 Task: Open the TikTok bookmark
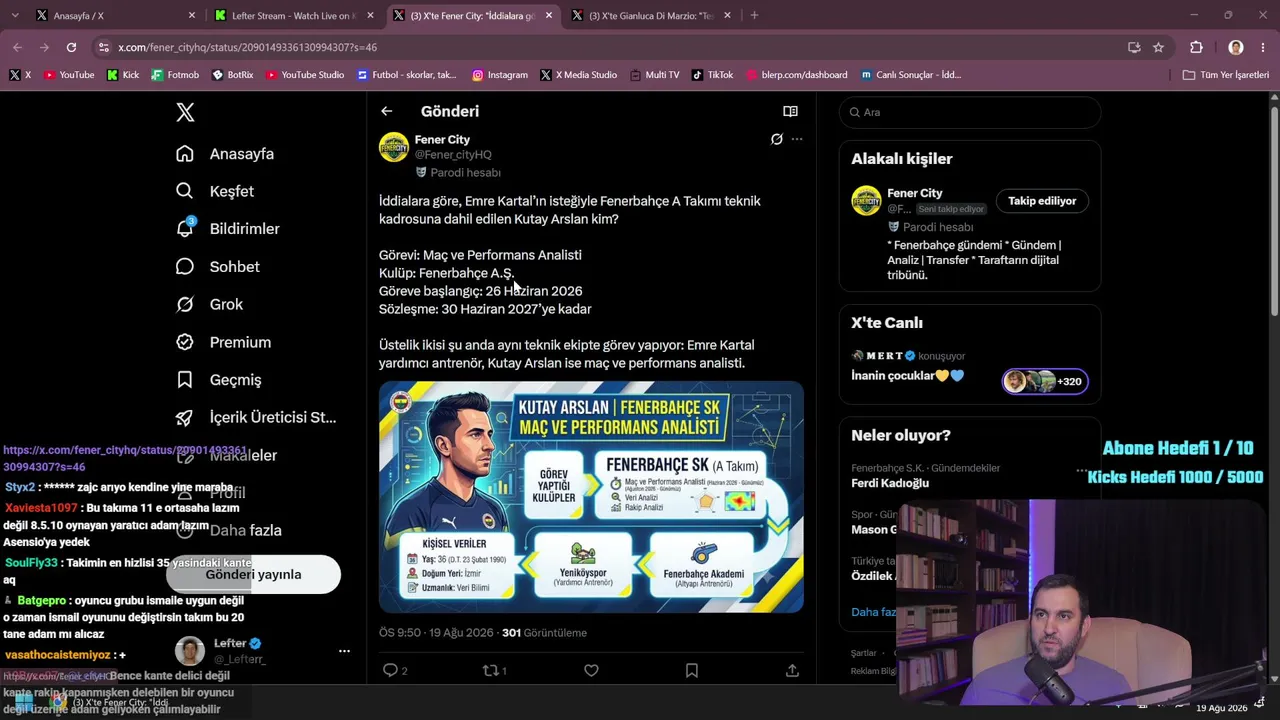(712, 75)
